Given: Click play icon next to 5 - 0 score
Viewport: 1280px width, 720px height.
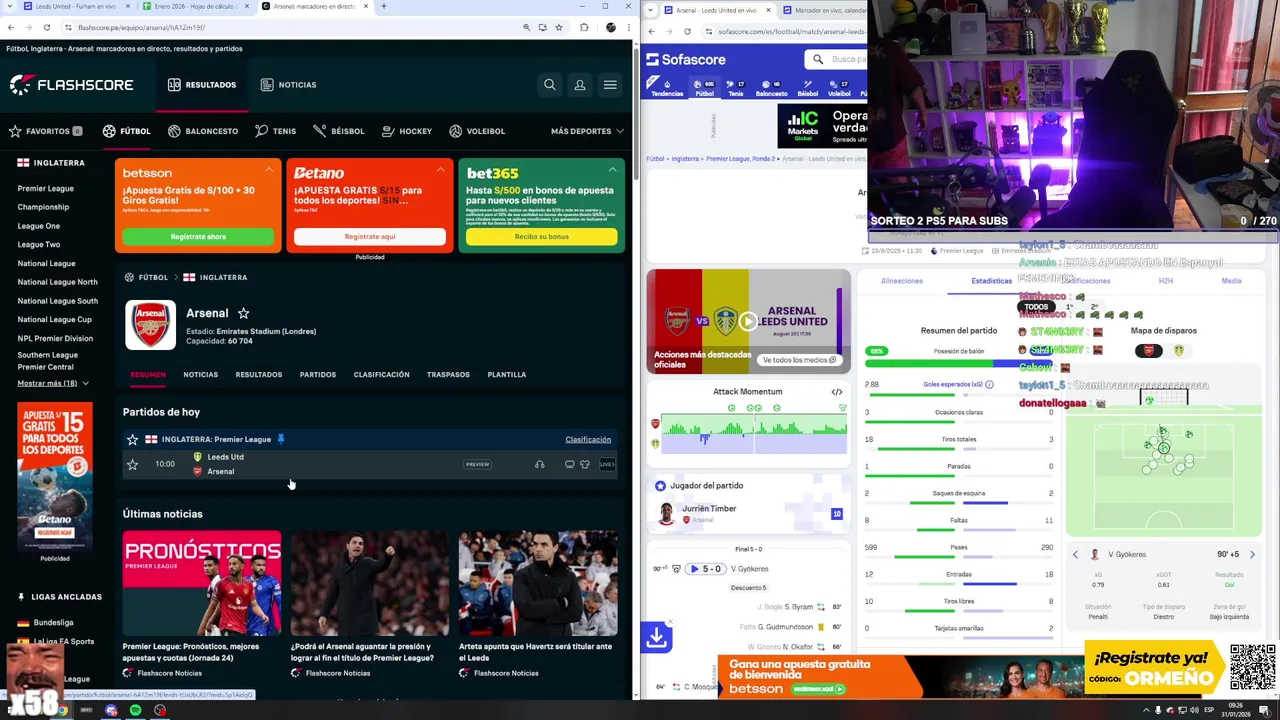Looking at the screenshot, I should [x=694, y=569].
